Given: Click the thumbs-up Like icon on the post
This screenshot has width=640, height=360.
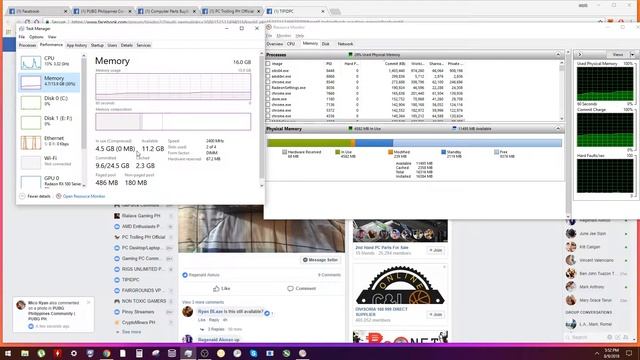Looking at the screenshot, I should tap(216, 289).
